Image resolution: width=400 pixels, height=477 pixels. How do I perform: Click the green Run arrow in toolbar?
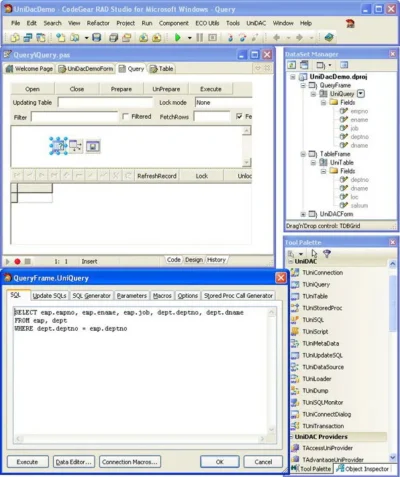pos(178,37)
